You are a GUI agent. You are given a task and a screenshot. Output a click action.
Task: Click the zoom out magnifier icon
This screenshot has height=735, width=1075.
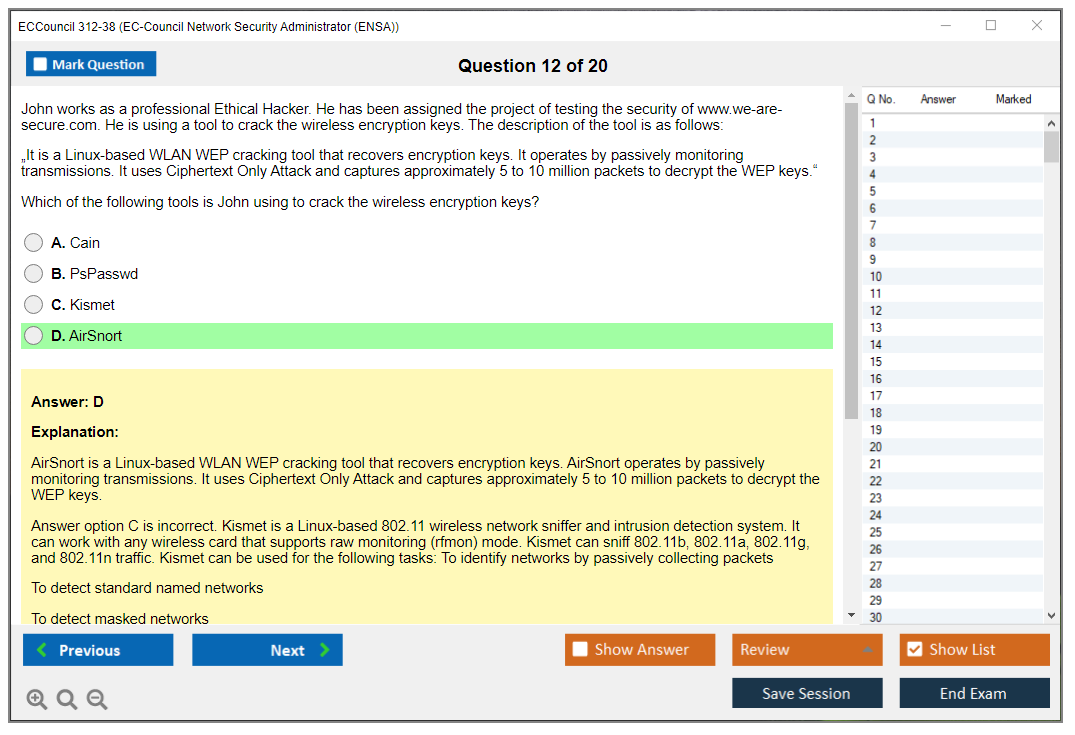pos(97,699)
